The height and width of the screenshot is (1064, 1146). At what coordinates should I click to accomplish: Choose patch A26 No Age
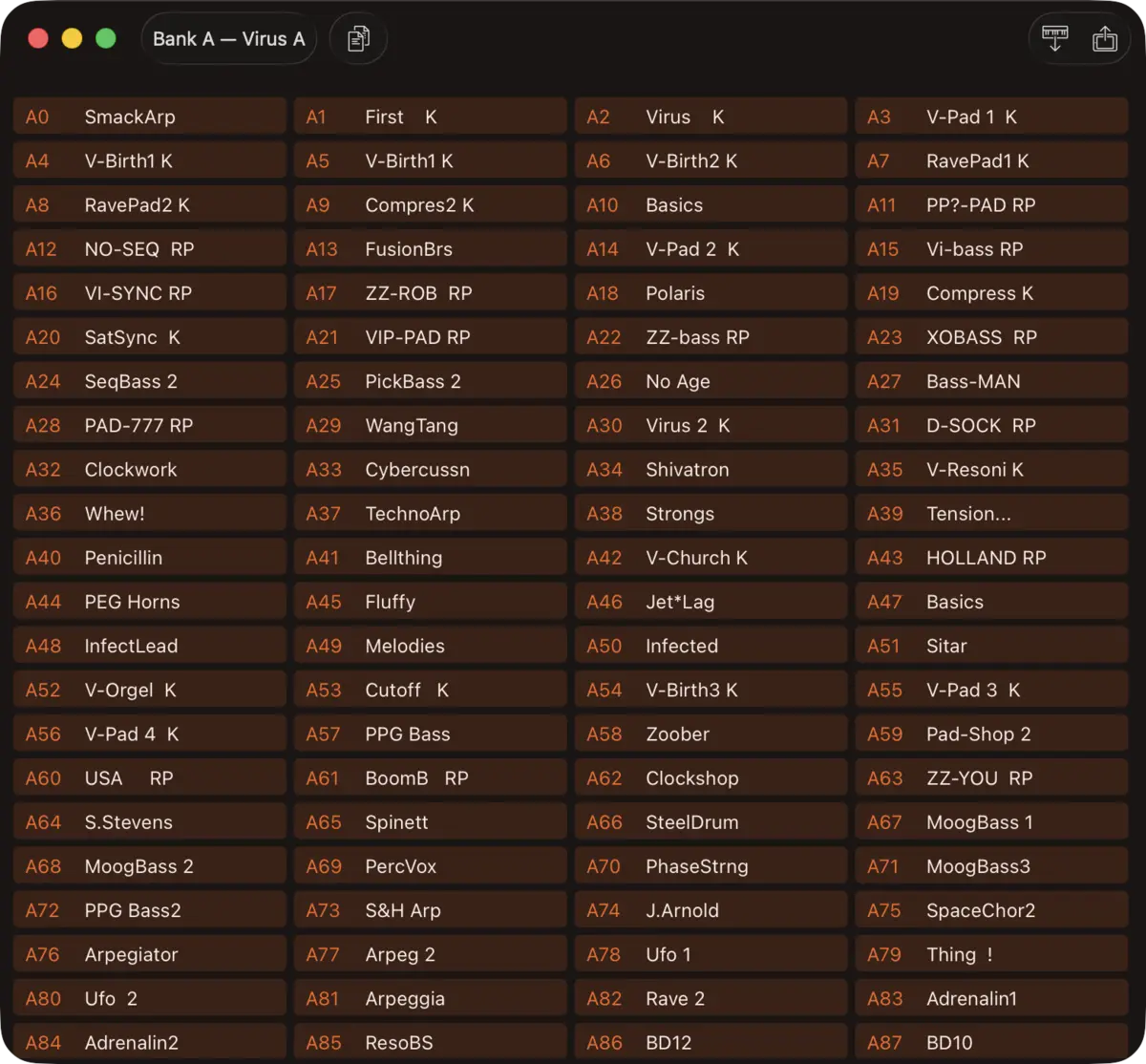(x=711, y=382)
